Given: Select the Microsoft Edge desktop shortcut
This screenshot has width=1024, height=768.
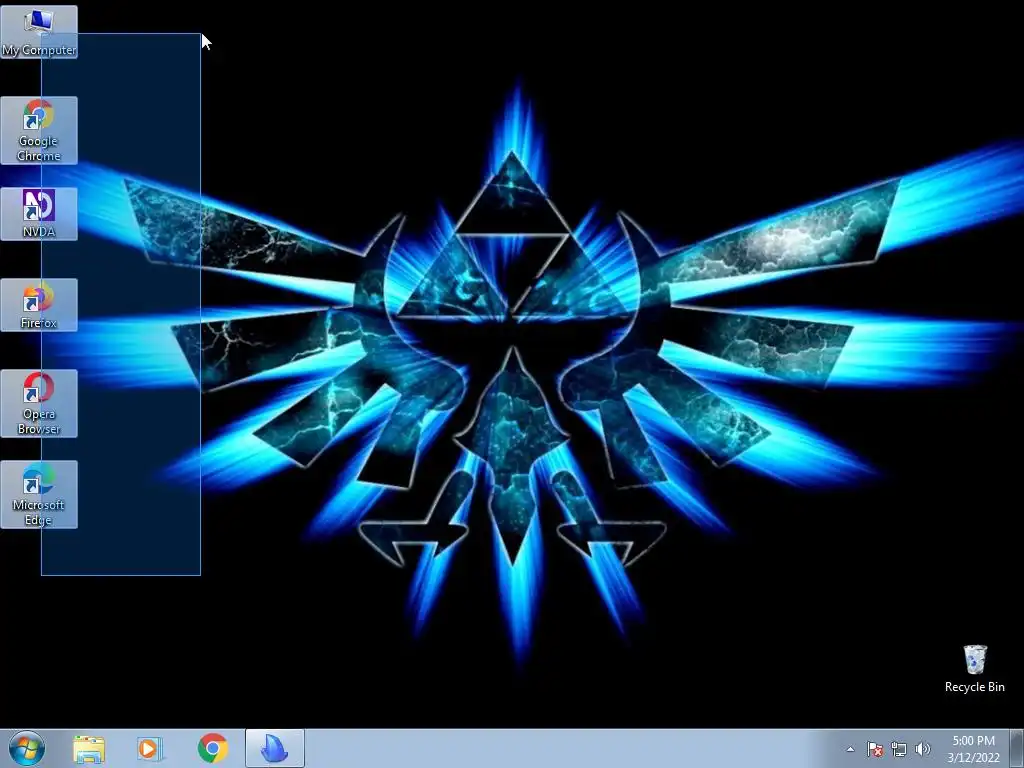Looking at the screenshot, I should click(x=39, y=494).
